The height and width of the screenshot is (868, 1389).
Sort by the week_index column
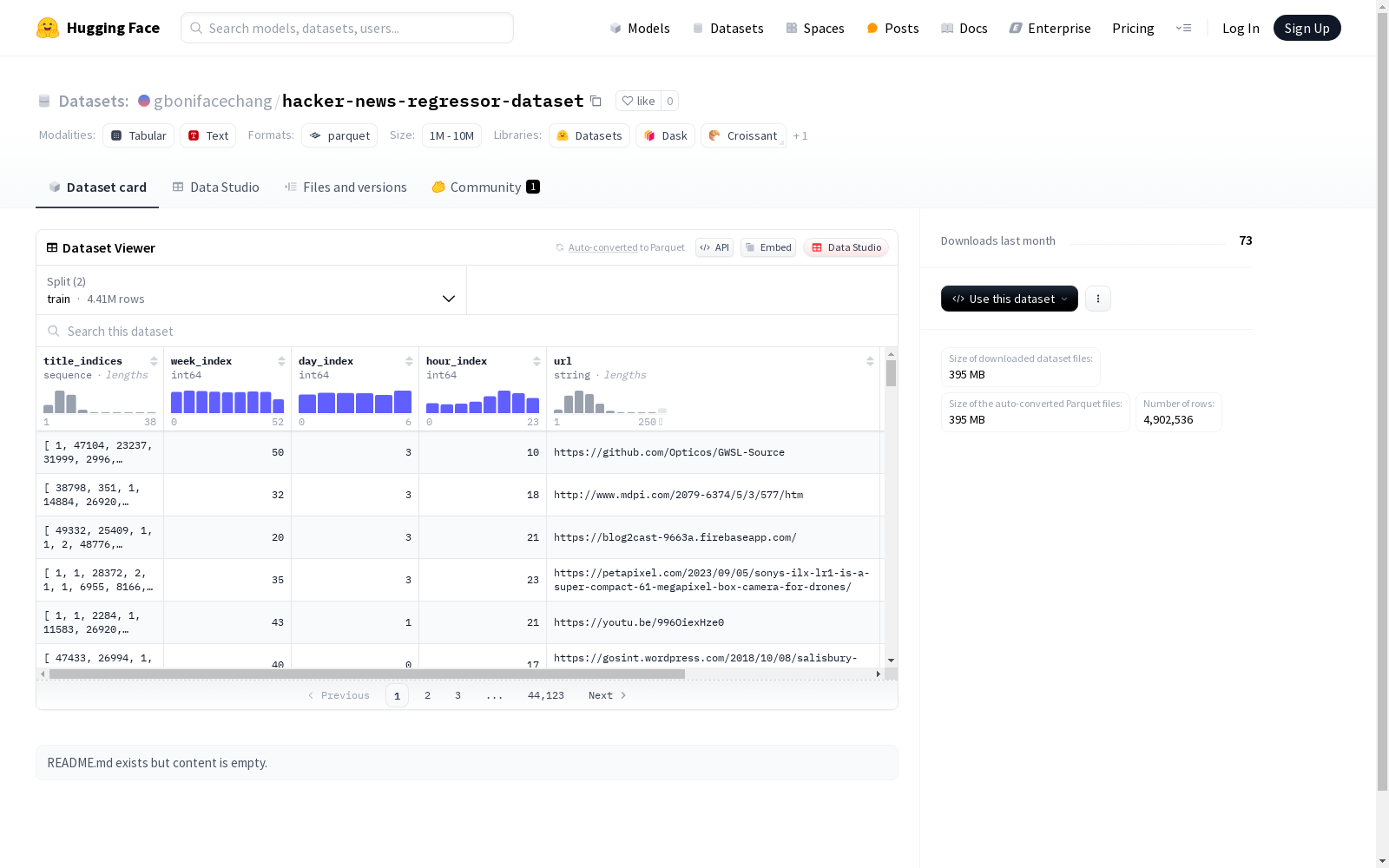coord(281,361)
